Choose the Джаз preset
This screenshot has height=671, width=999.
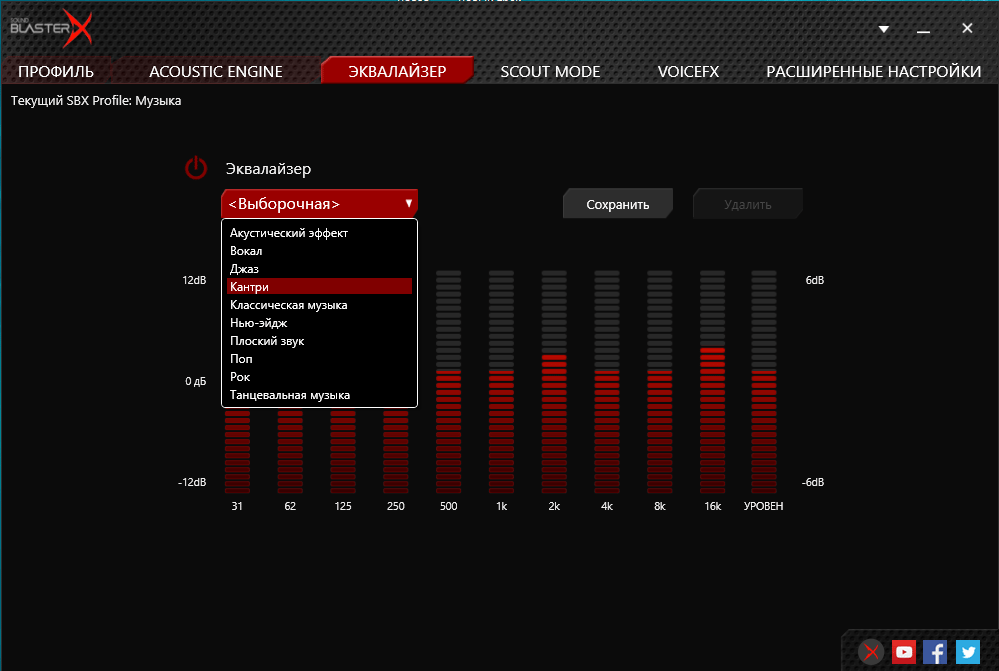tap(319, 269)
